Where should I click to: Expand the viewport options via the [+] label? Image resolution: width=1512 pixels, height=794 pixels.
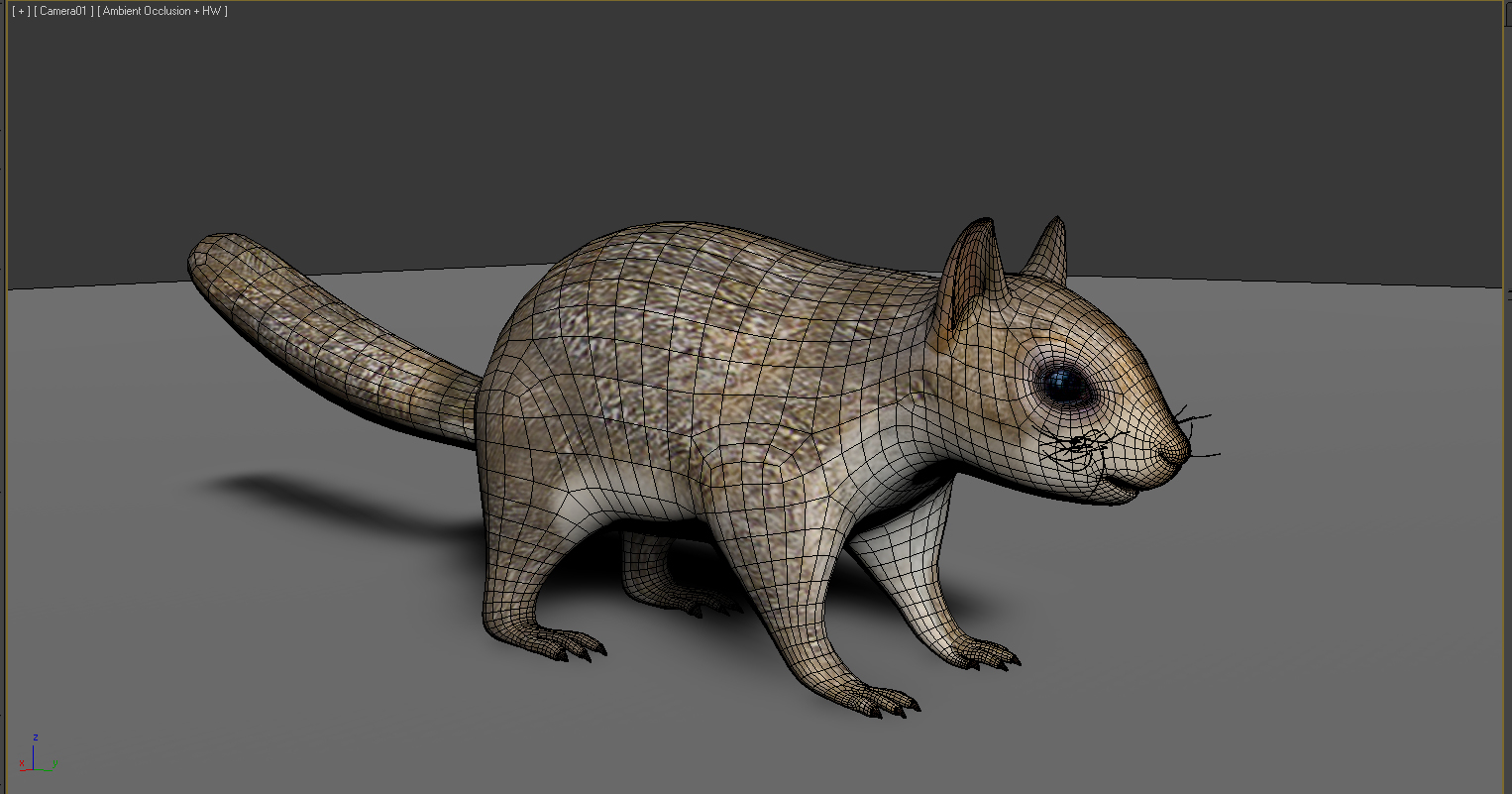[21, 11]
